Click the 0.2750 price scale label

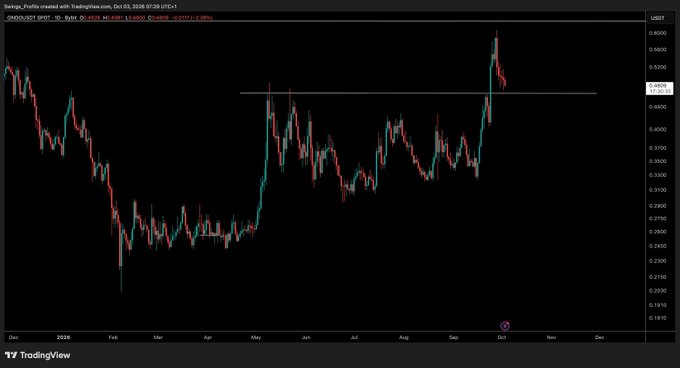657,218
